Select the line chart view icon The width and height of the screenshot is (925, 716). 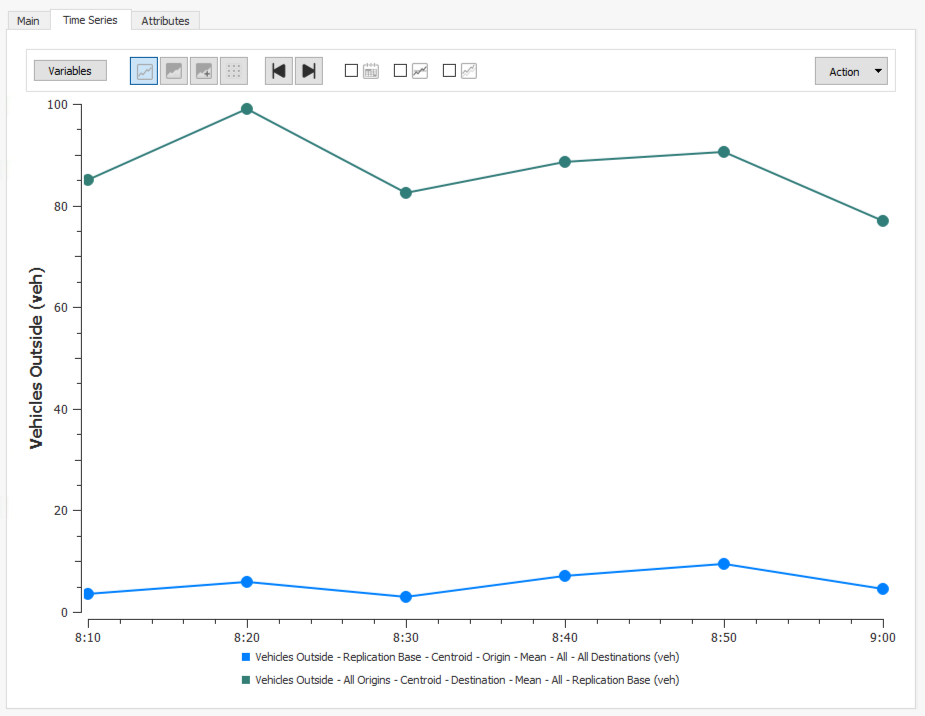144,71
